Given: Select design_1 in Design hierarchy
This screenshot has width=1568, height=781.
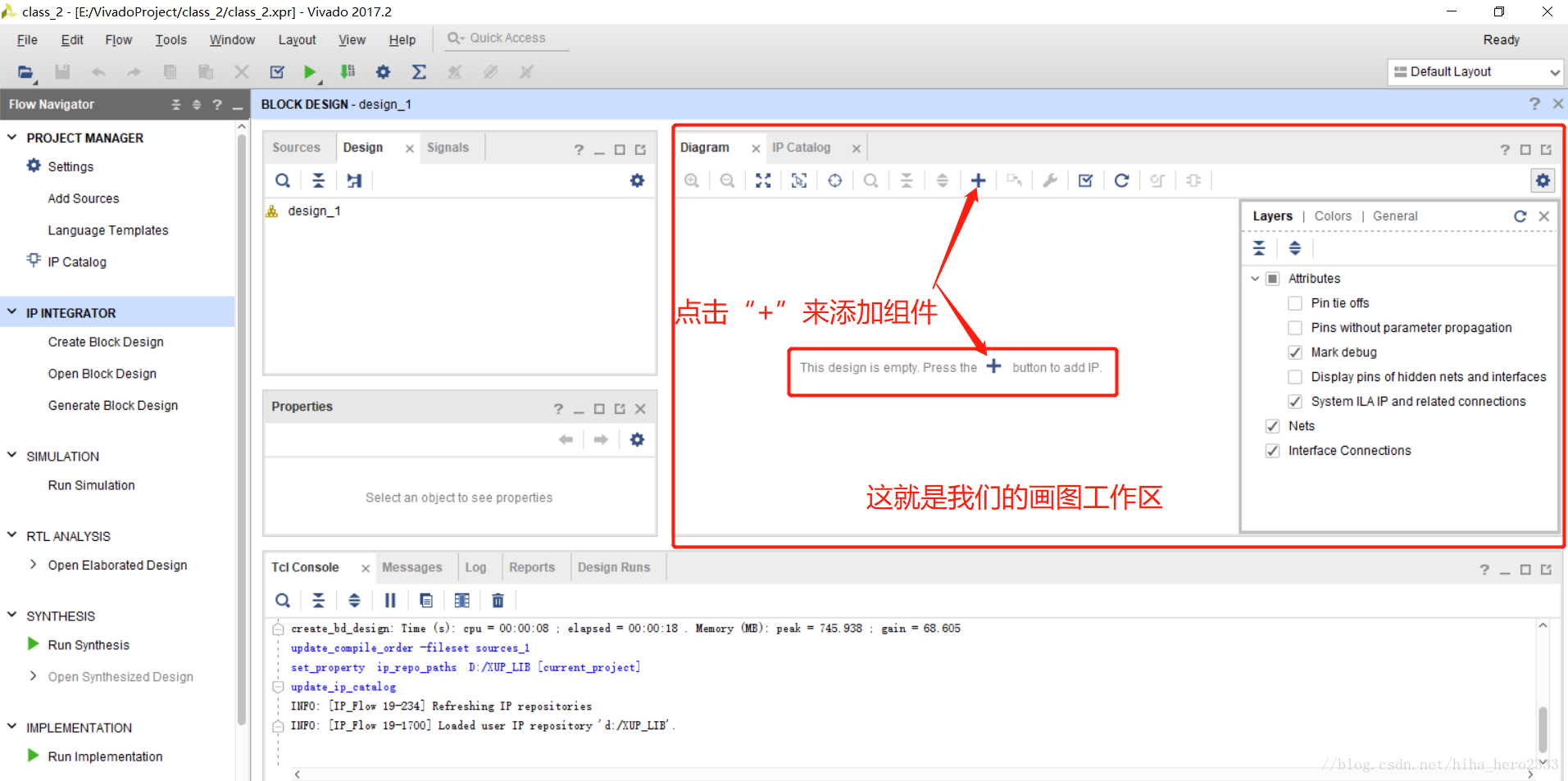Looking at the screenshot, I should coord(314,211).
